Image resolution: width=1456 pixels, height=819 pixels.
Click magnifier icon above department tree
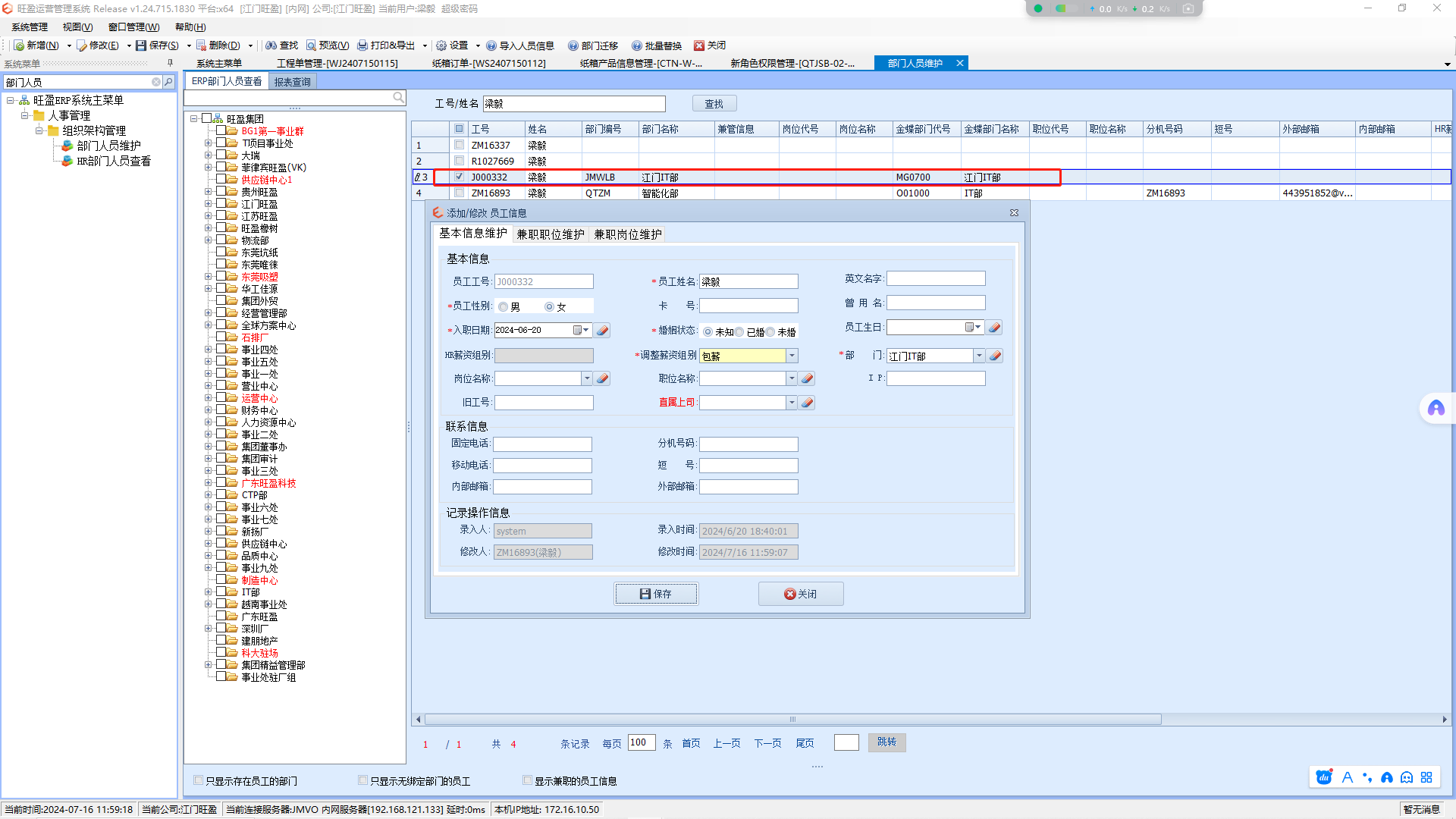tap(398, 98)
